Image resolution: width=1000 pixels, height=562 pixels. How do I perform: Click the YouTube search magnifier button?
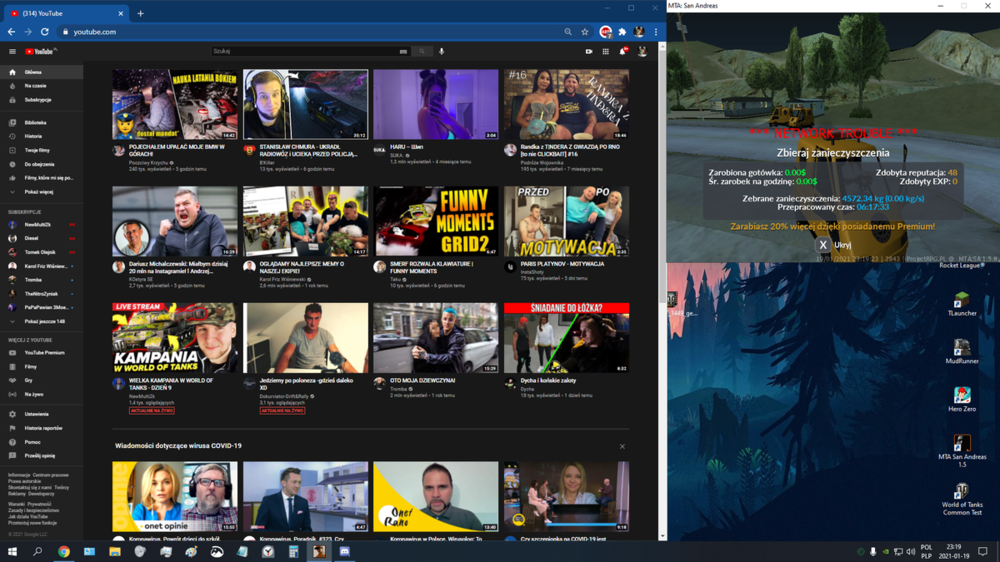(x=422, y=51)
